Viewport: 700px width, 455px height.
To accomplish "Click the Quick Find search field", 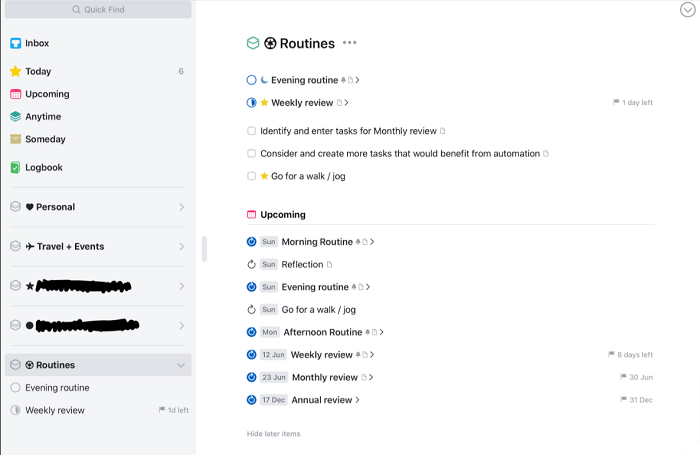I will [98, 9].
